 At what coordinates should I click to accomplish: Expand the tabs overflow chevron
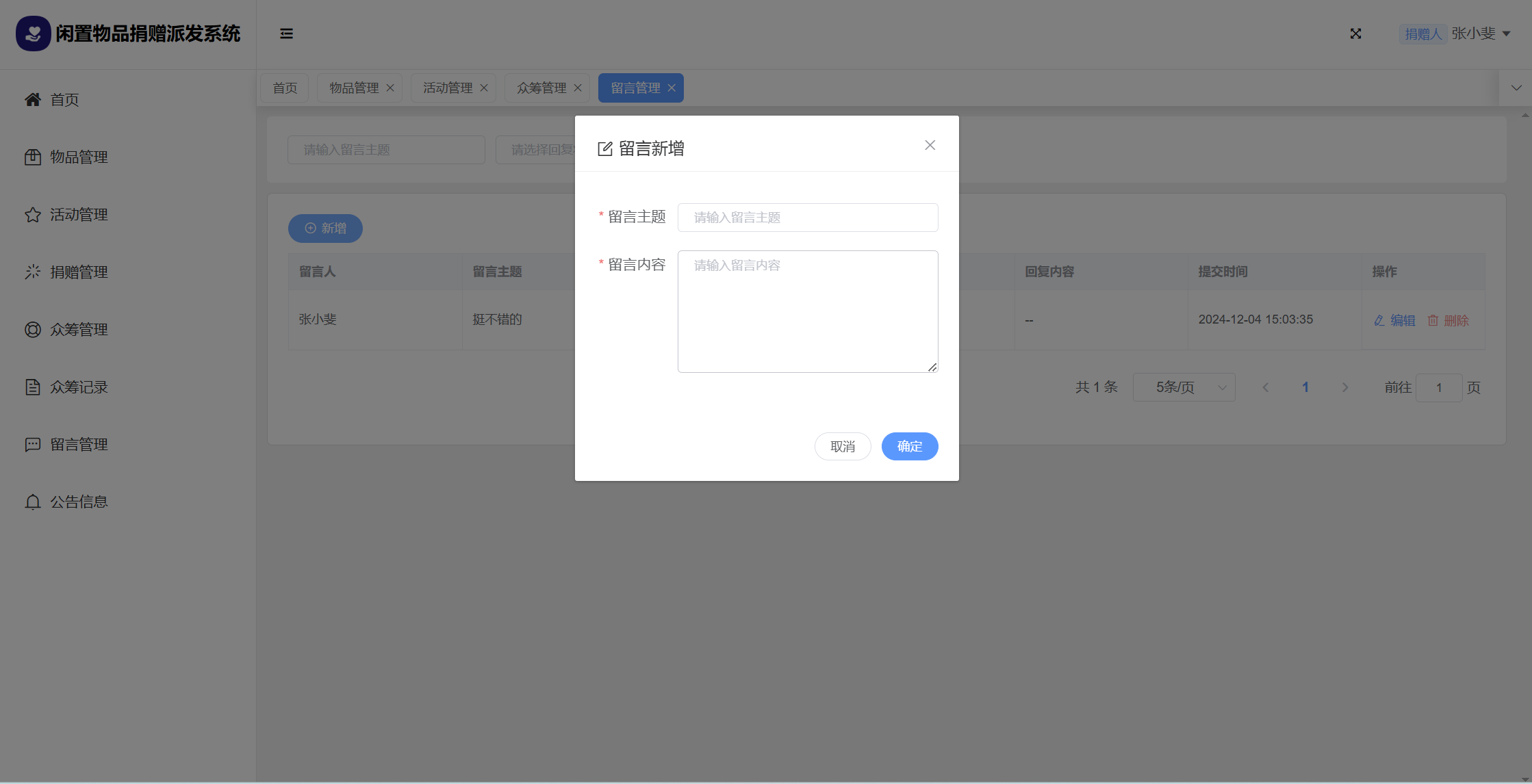click(1516, 88)
